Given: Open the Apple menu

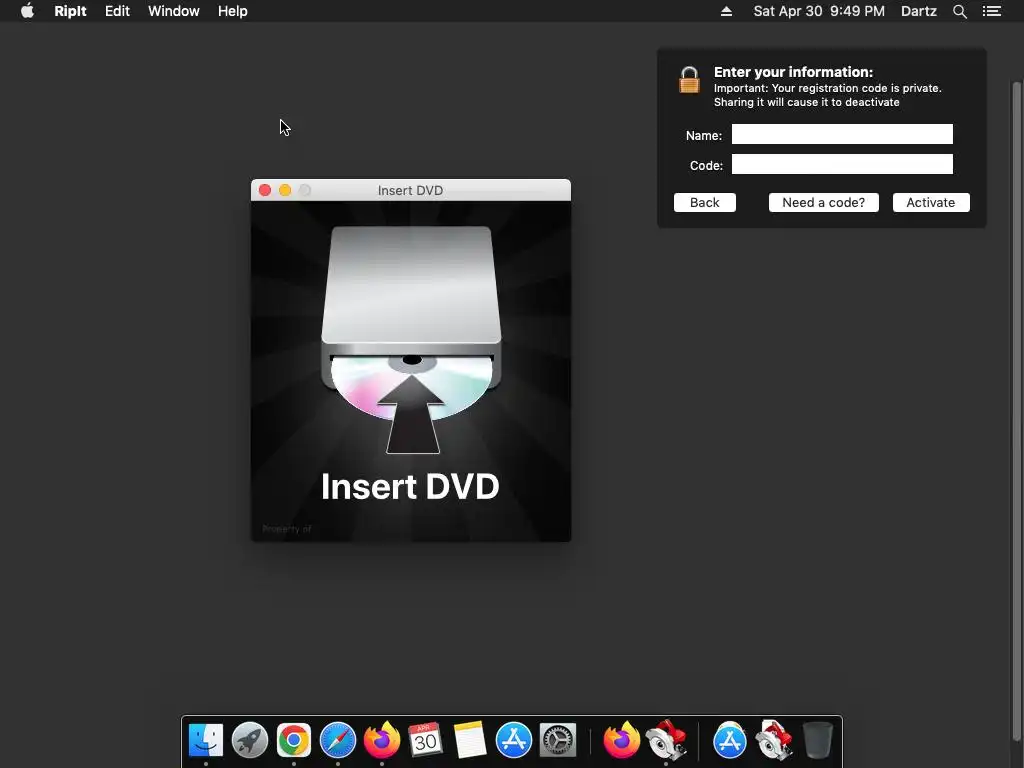Looking at the screenshot, I should (27, 11).
